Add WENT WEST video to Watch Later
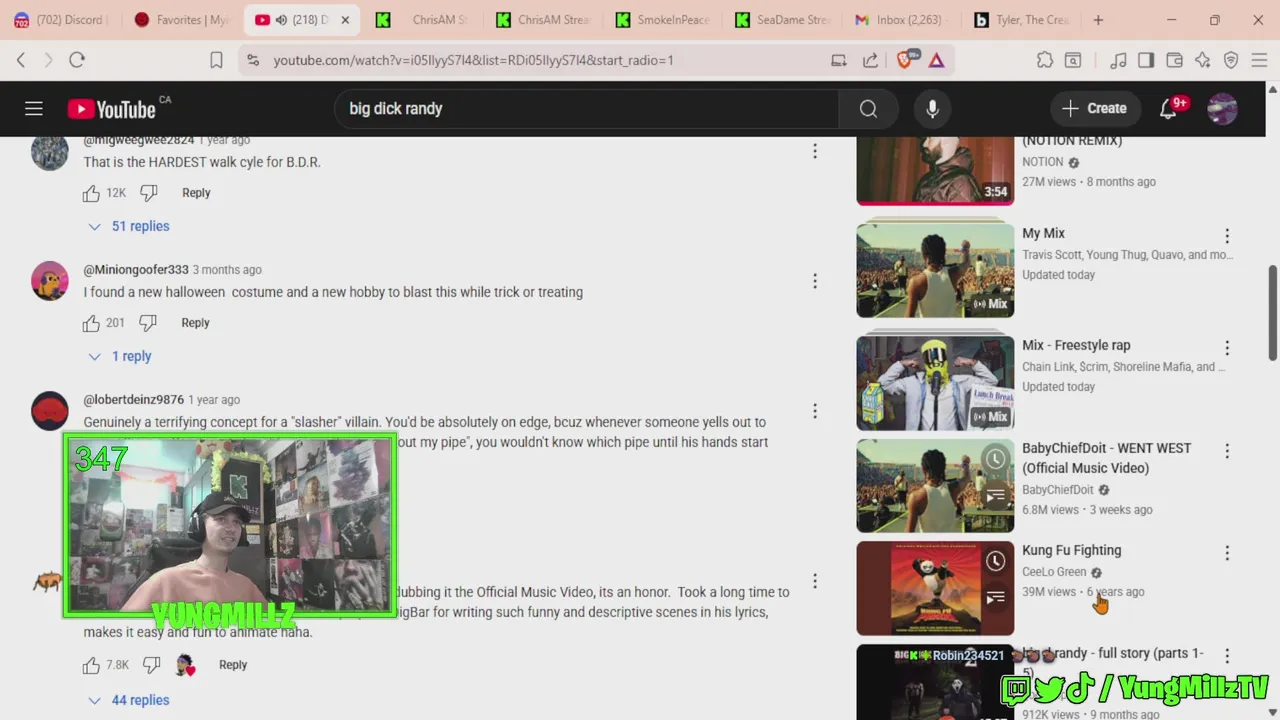Screen dimensions: 1280x720 [995, 459]
